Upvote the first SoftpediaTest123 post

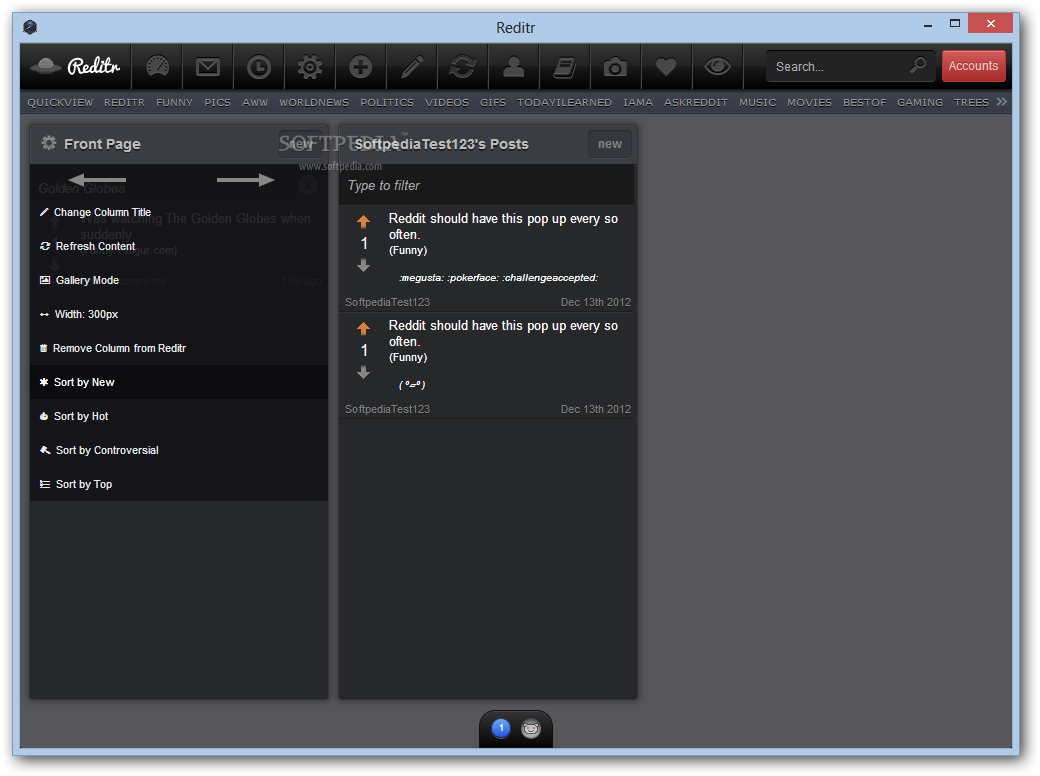point(363,221)
